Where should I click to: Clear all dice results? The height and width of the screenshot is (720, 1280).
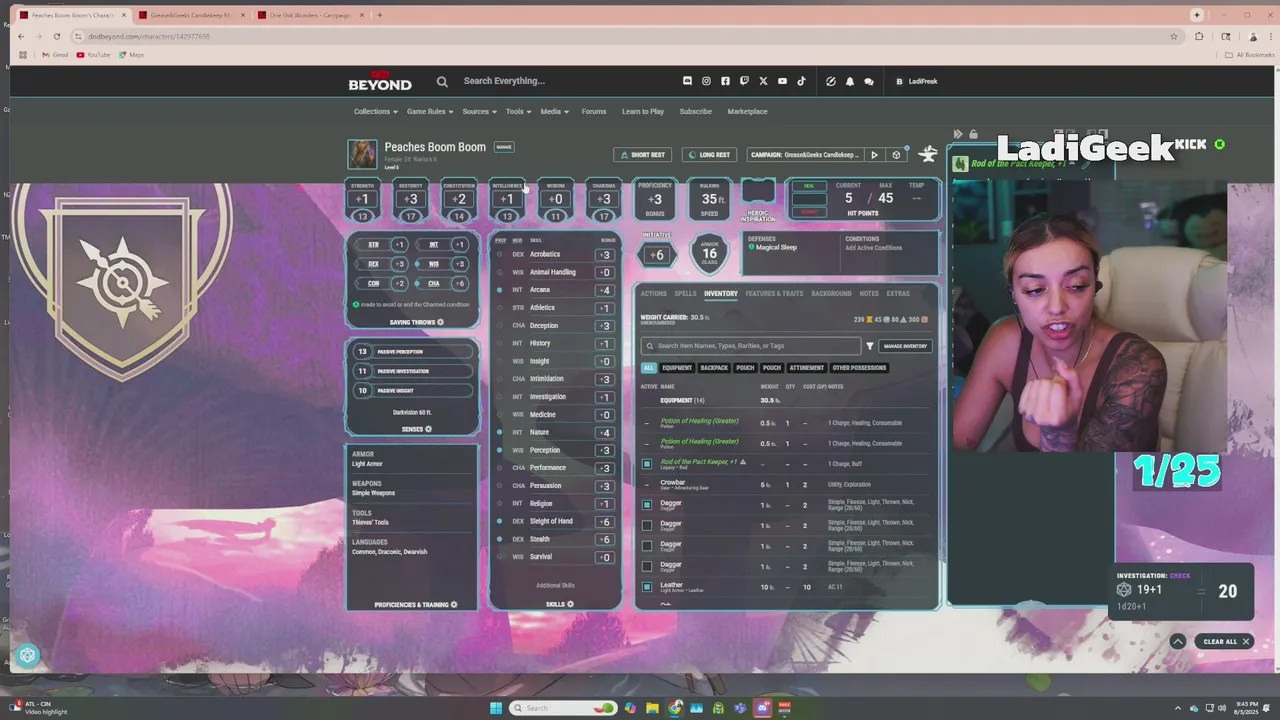pos(1225,641)
